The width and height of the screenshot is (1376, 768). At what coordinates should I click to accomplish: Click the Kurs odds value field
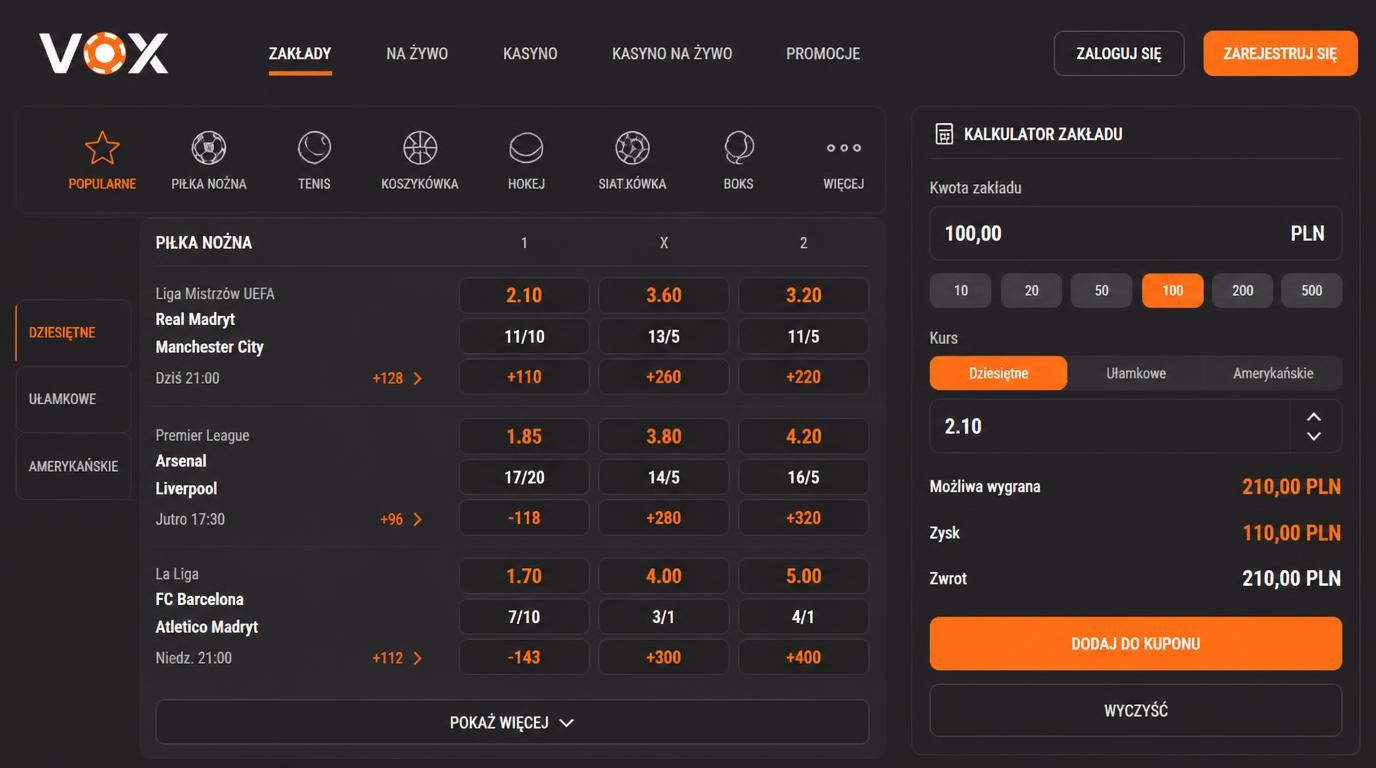1136,426
